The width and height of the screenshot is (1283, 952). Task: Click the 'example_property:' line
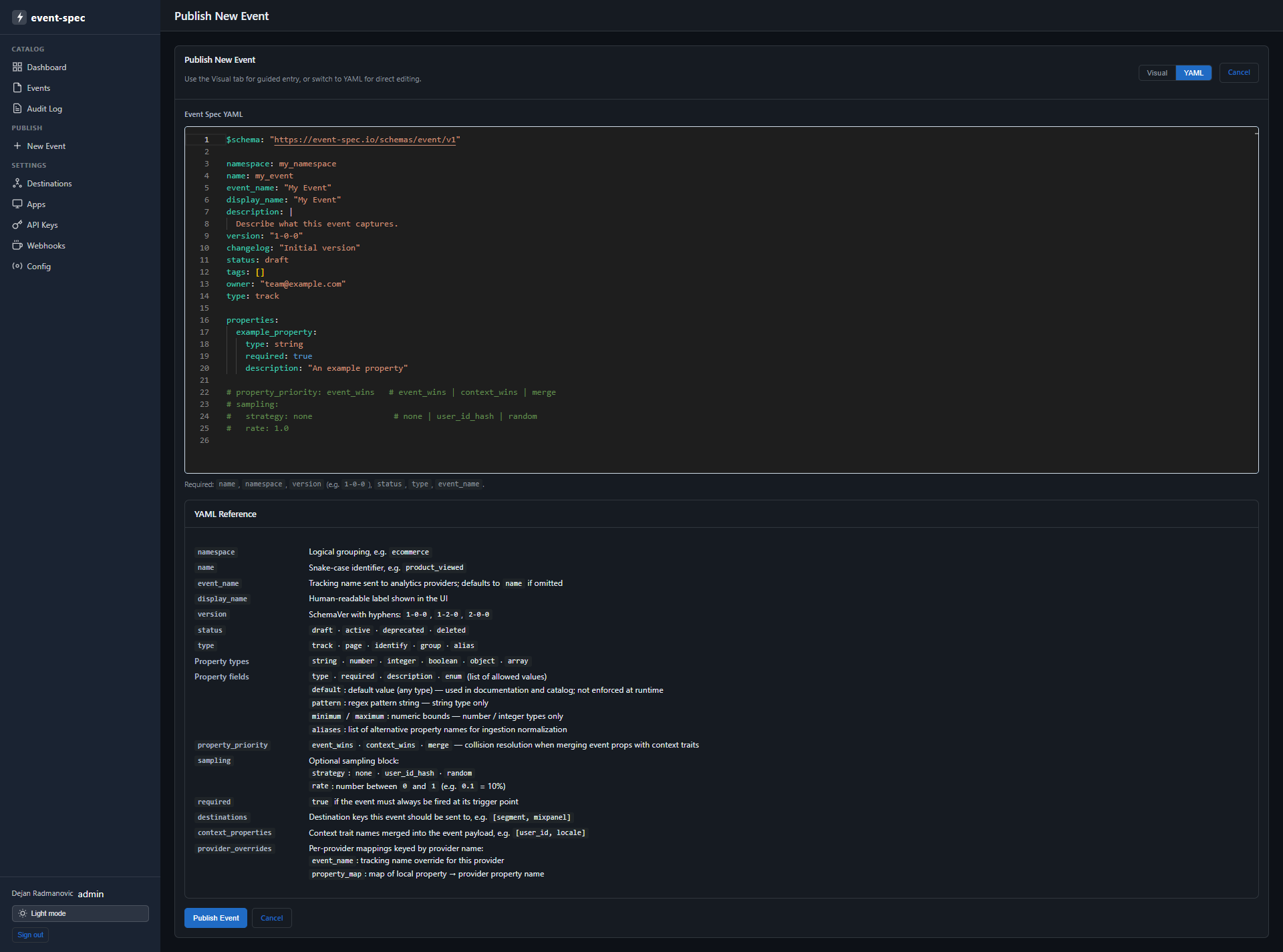point(276,332)
